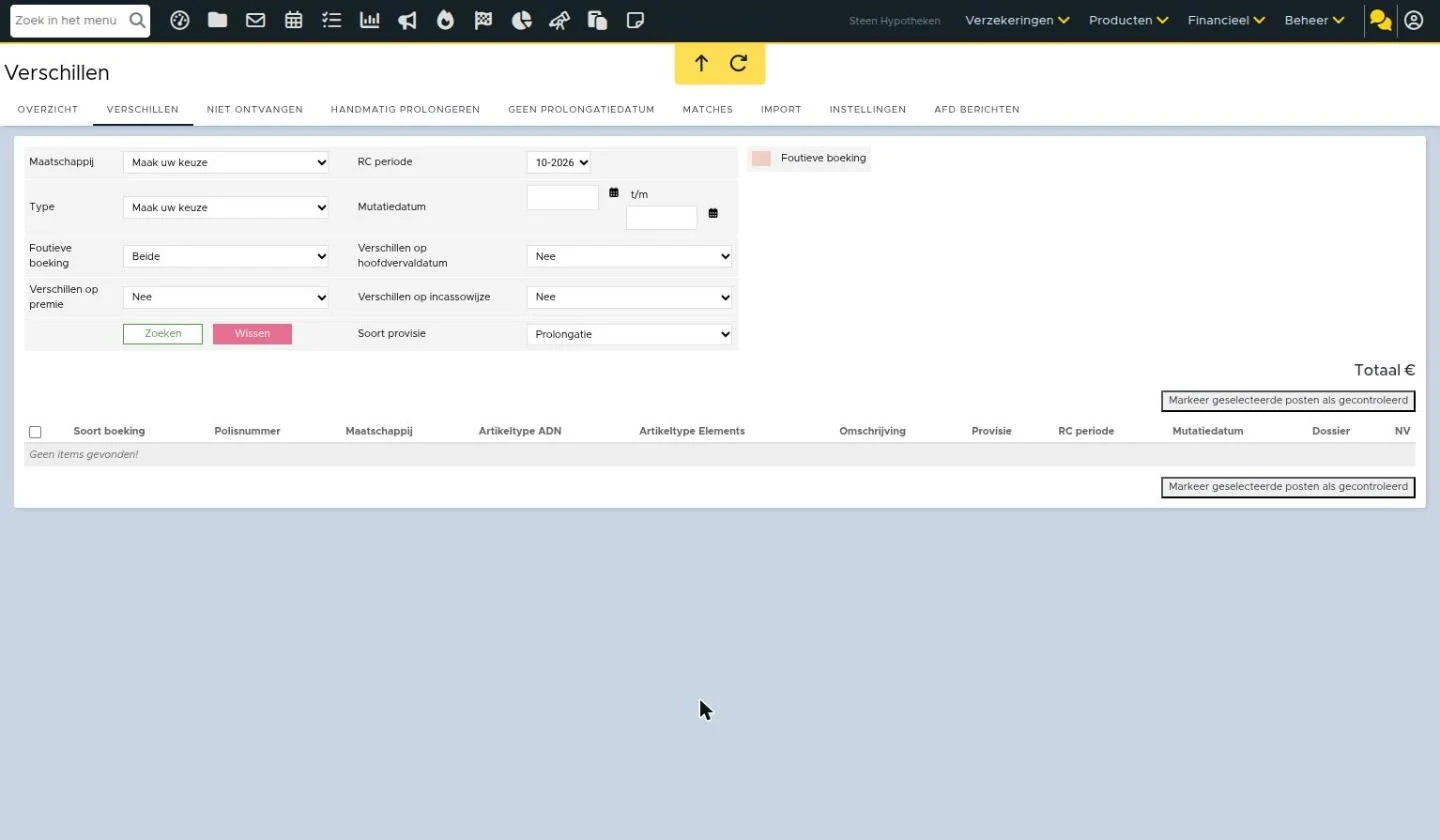The width and height of the screenshot is (1440, 840).
Task: Focus the Zoek in het menu field
Action: tap(69, 20)
